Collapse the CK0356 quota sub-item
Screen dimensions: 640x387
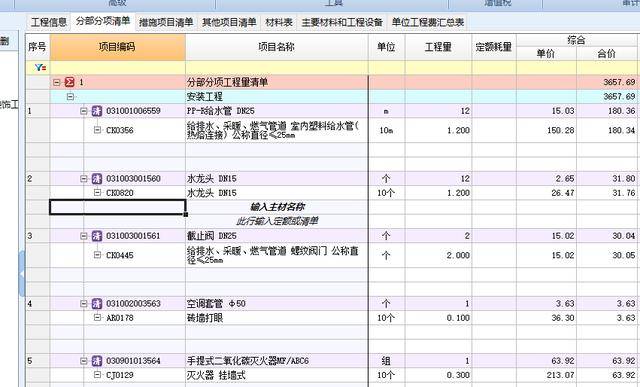coord(97,130)
